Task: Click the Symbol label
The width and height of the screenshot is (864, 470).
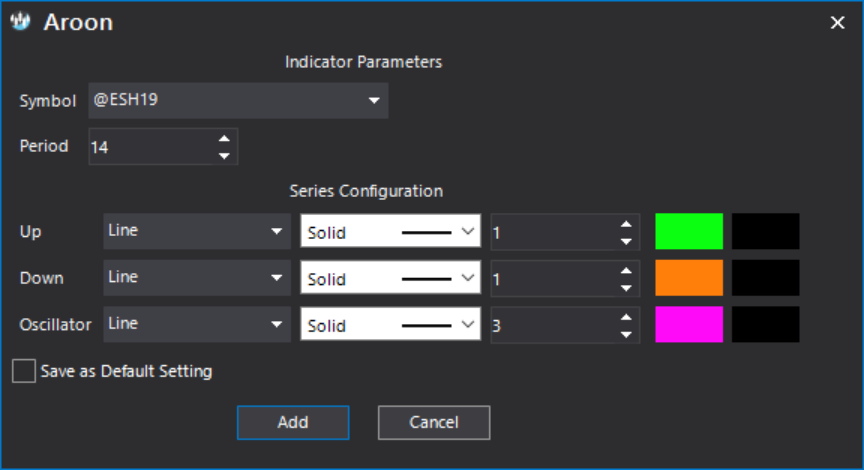Action: point(47,101)
